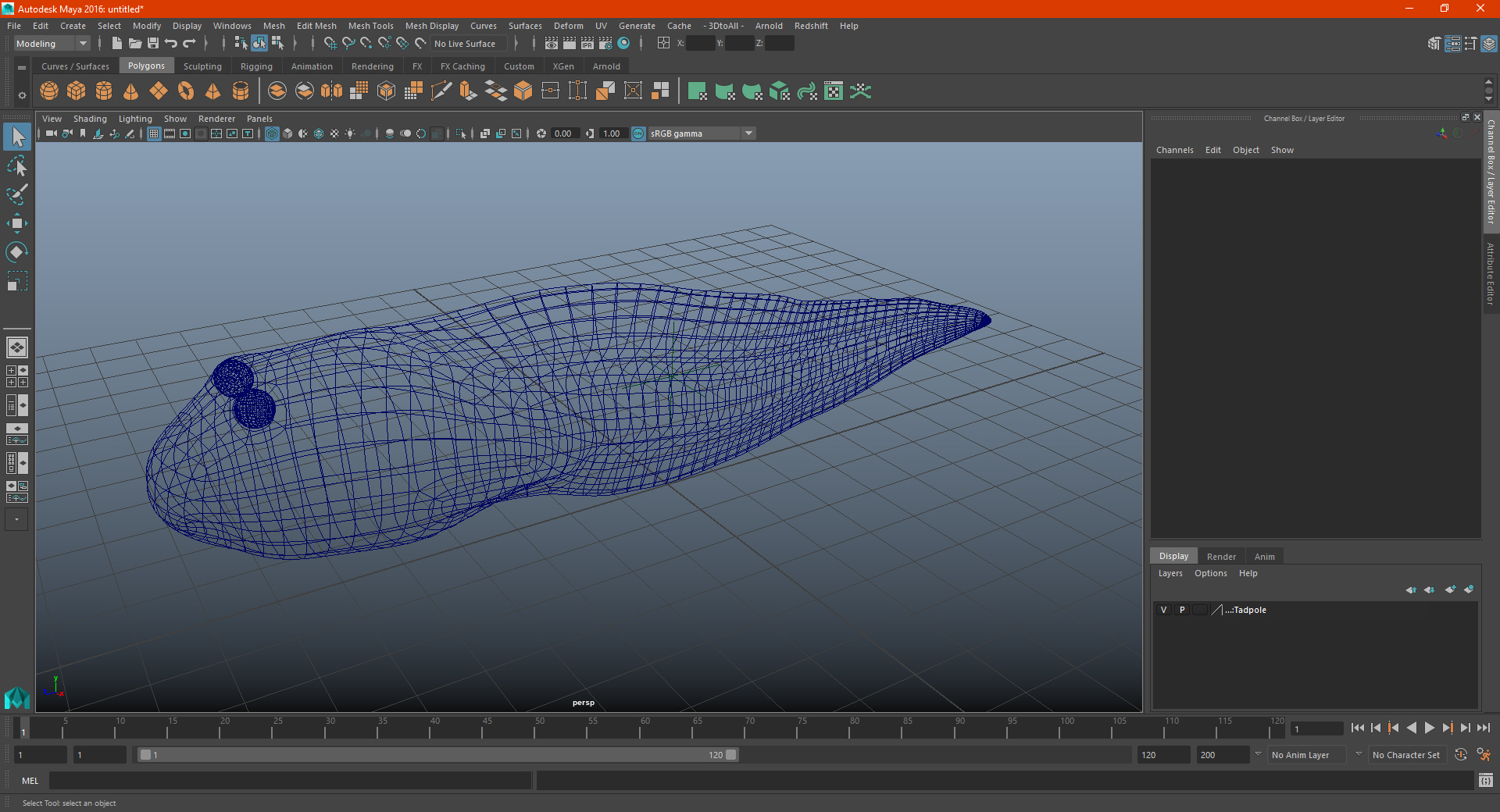Click the Undo arrow icon
This screenshot has height=812, width=1500.
[x=171, y=44]
